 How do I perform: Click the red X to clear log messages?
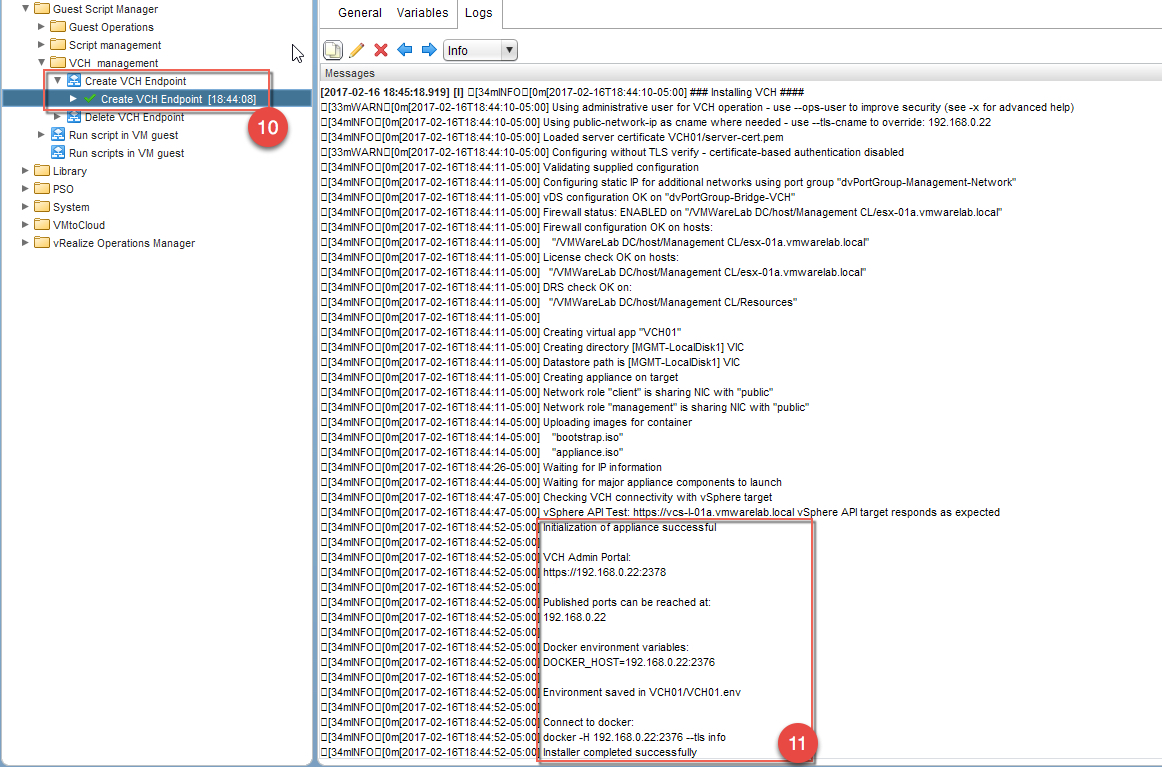click(x=381, y=49)
